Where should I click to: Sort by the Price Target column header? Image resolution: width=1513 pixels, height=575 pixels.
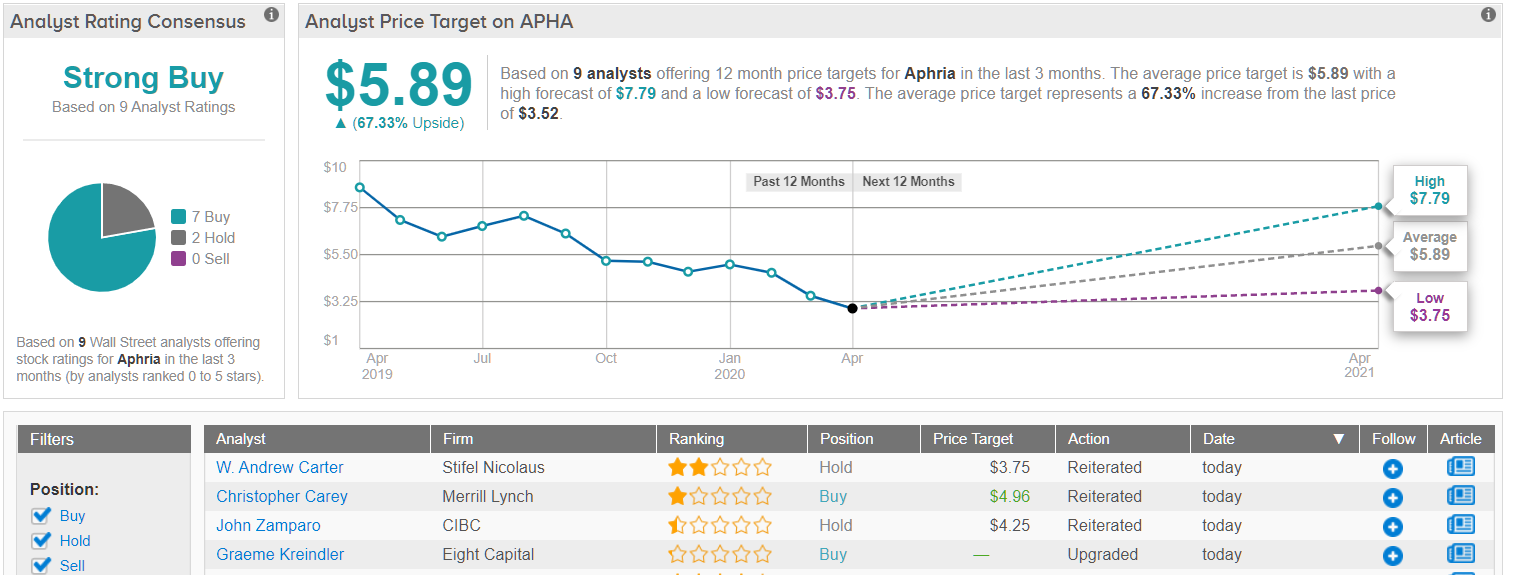tap(973, 439)
